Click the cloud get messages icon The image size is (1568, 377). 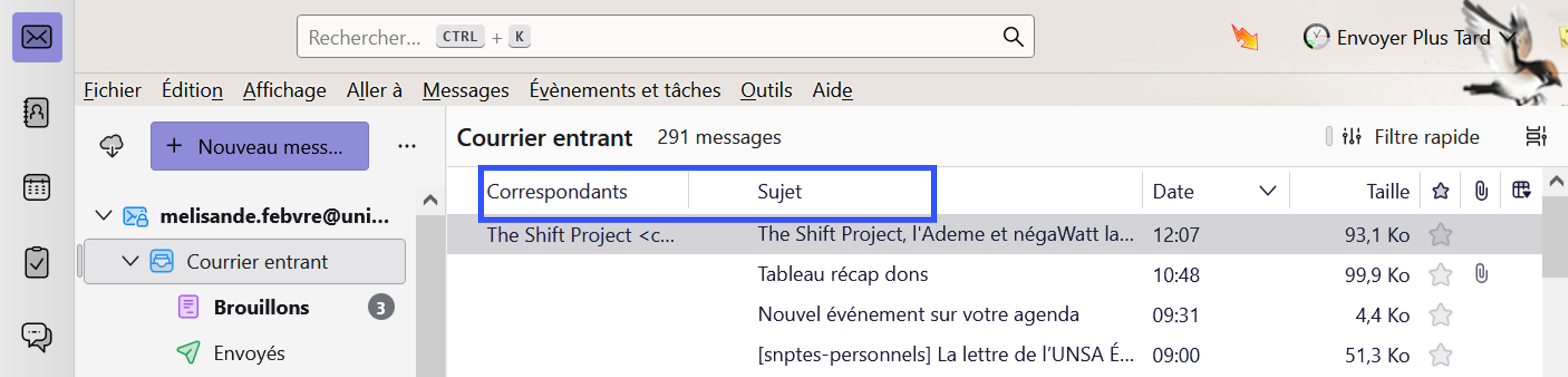[112, 146]
